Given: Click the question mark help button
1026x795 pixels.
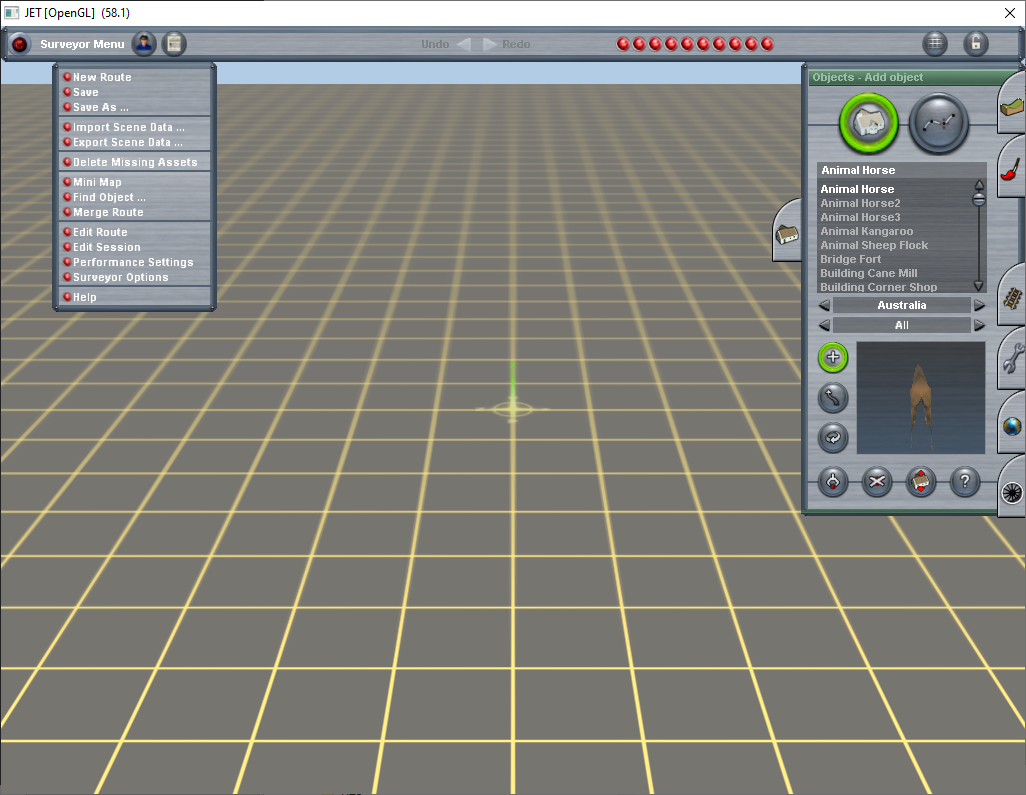Looking at the screenshot, I should (964, 482).
